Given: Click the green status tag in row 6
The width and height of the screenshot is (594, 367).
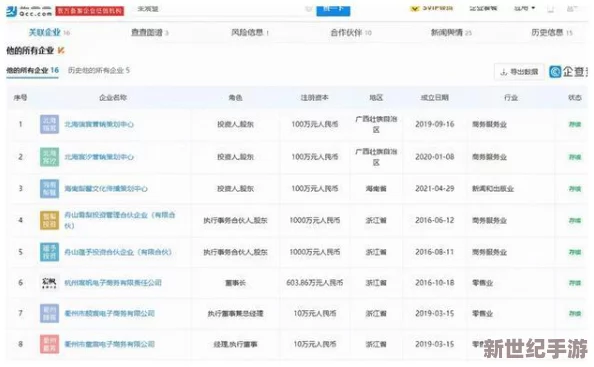Looking at the screenshot, I should click(575, 283).
